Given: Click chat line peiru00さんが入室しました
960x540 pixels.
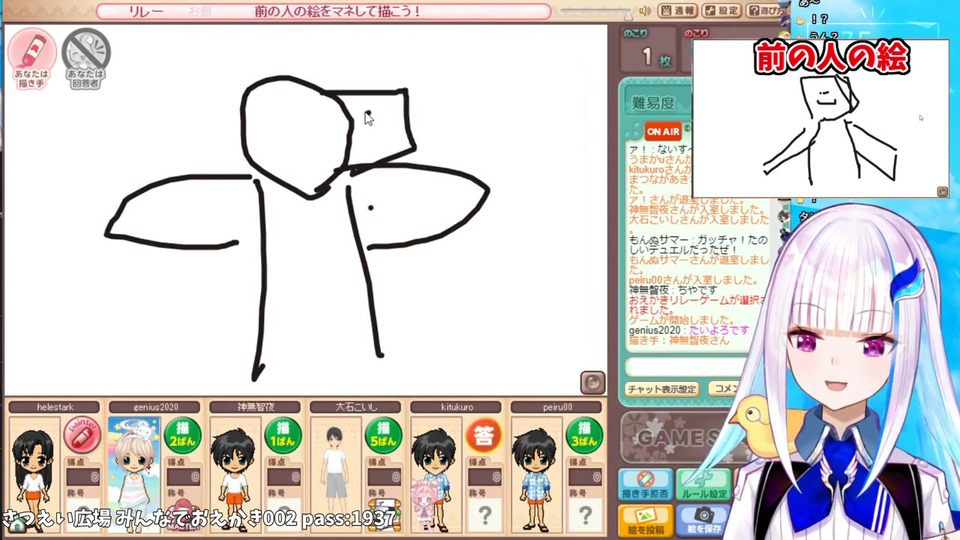Looking at the screenshot, I should [694, 280].
